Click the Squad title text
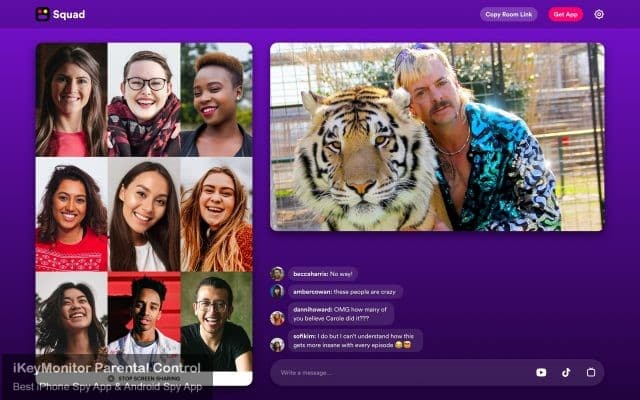 coord(69,14)
